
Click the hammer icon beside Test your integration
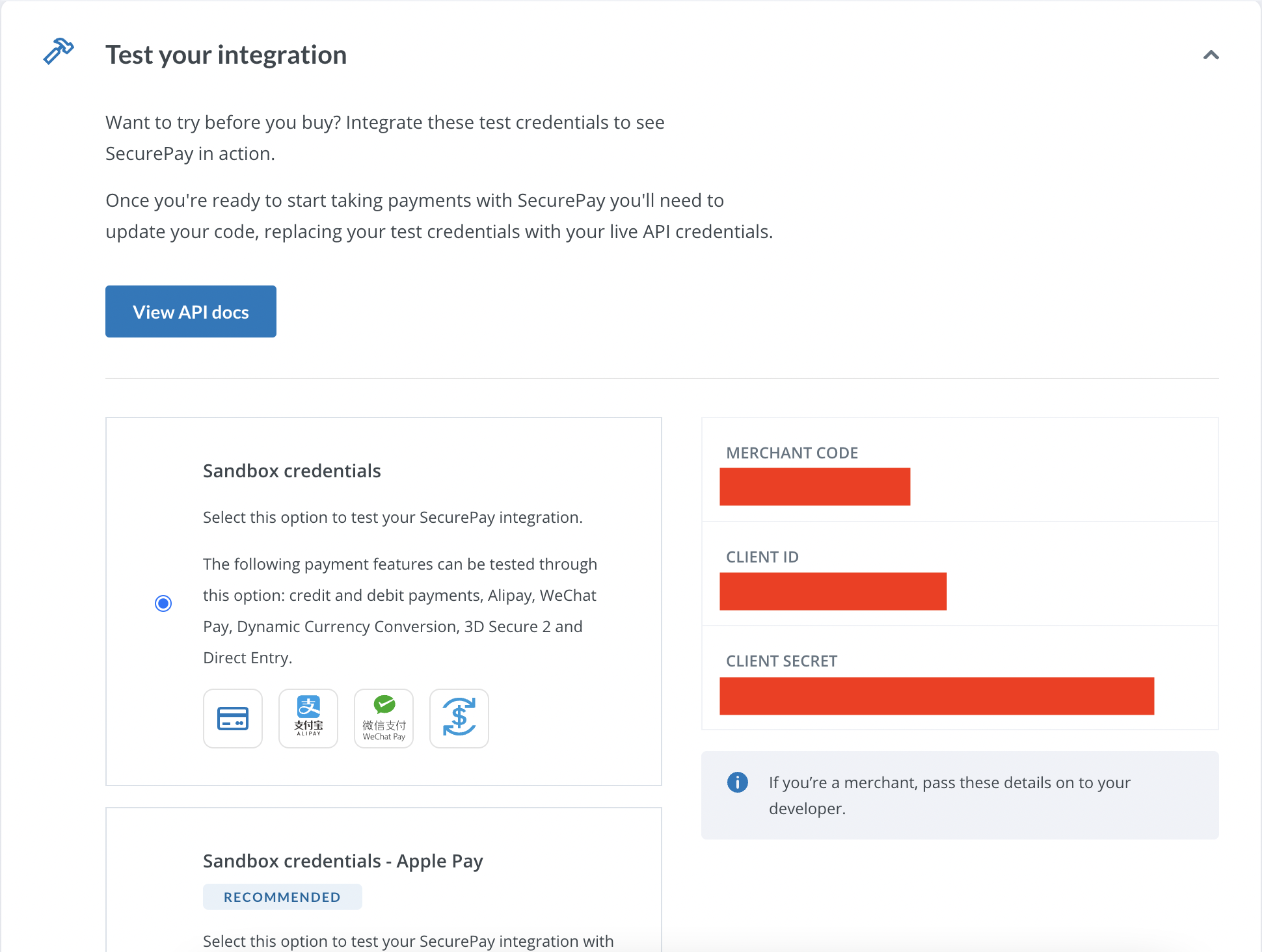click(x=59, y=52)
